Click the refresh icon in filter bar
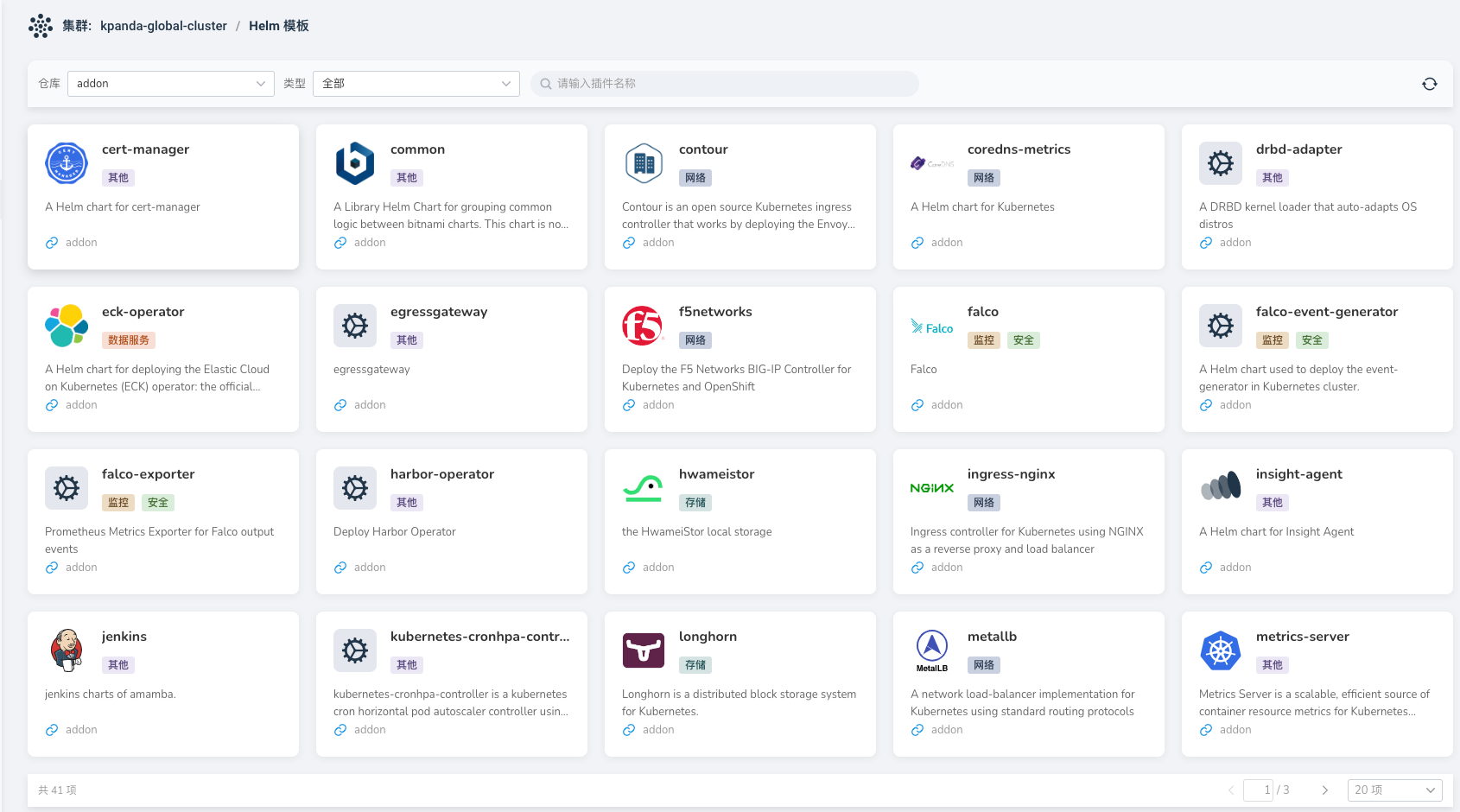The height and width of the screenshot is (812, 1460). pyautogui.click(x=1430, y=84)
